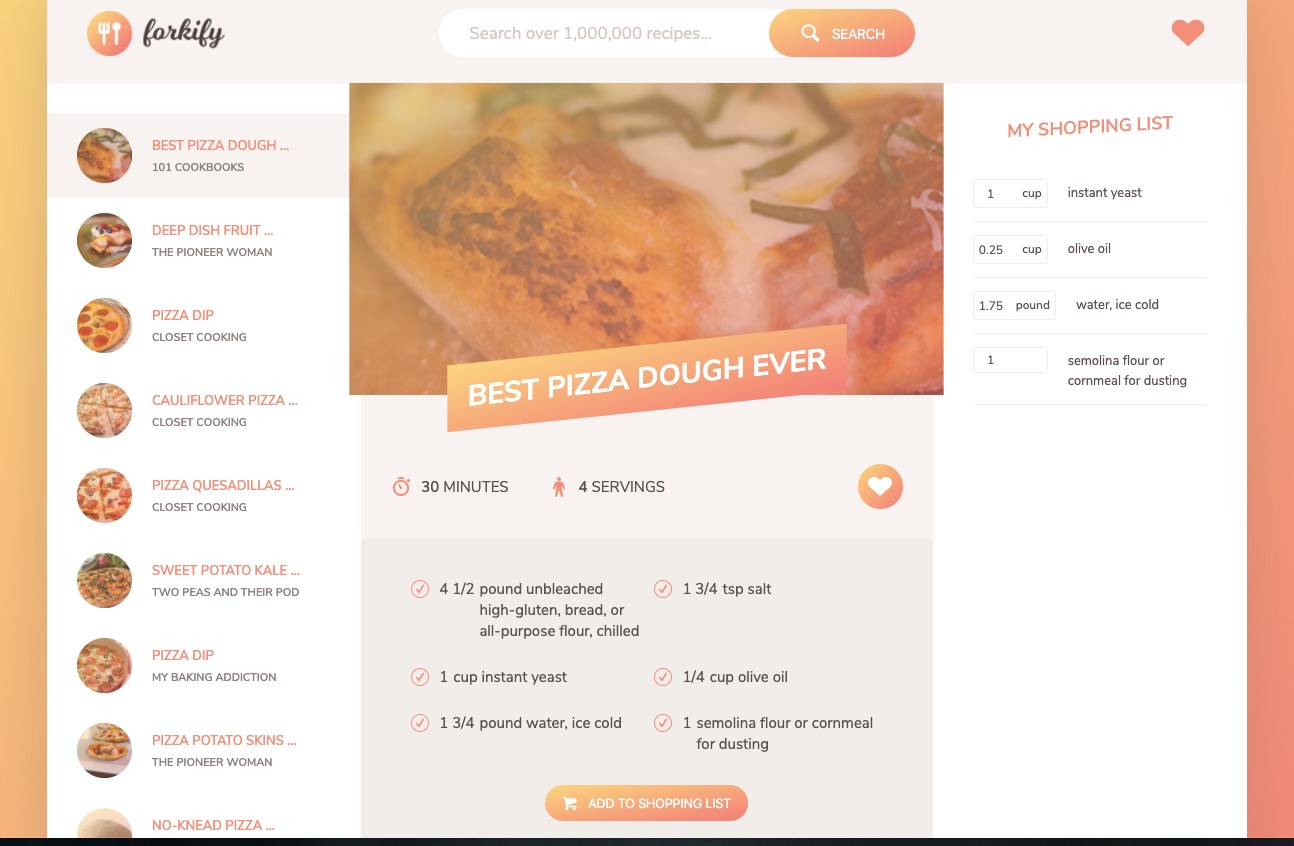
Task: Click the cart icon on Add to Shopping List
Action: [570, 803]
